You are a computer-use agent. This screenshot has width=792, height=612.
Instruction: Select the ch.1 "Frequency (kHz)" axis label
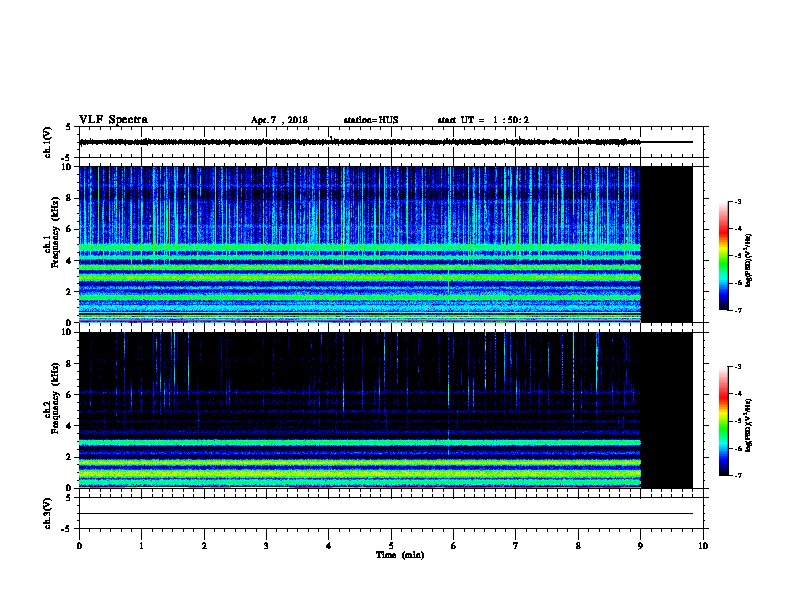pyautogui.click(x=55, y=232)
